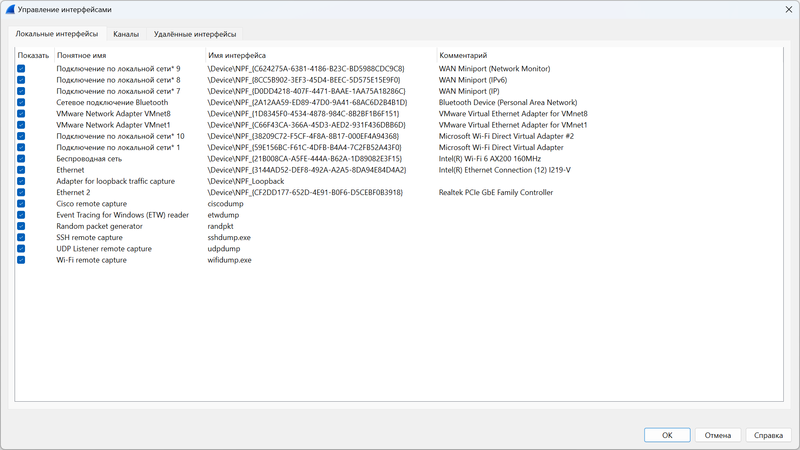
Task: Select 'sshdump.exe' interface name cell
Action: [x=229, y=237]
